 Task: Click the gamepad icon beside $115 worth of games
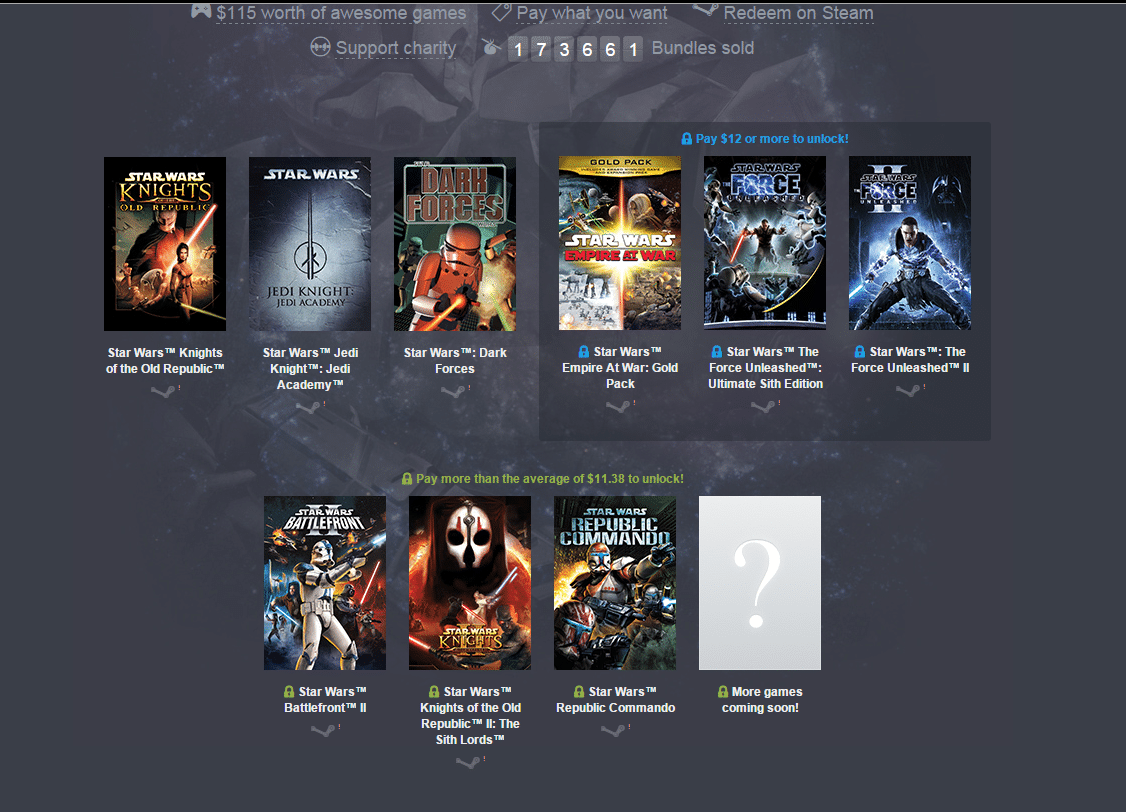click(201, 11)
